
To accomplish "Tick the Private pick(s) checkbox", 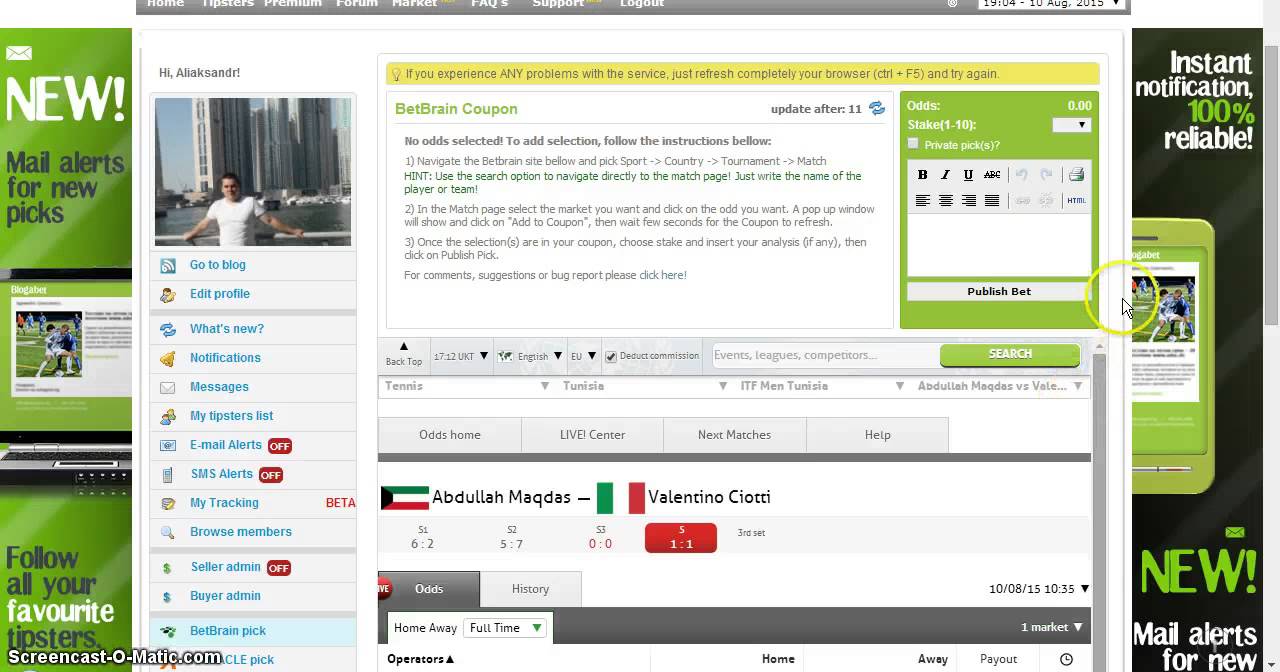I will [x=913, y=144].
